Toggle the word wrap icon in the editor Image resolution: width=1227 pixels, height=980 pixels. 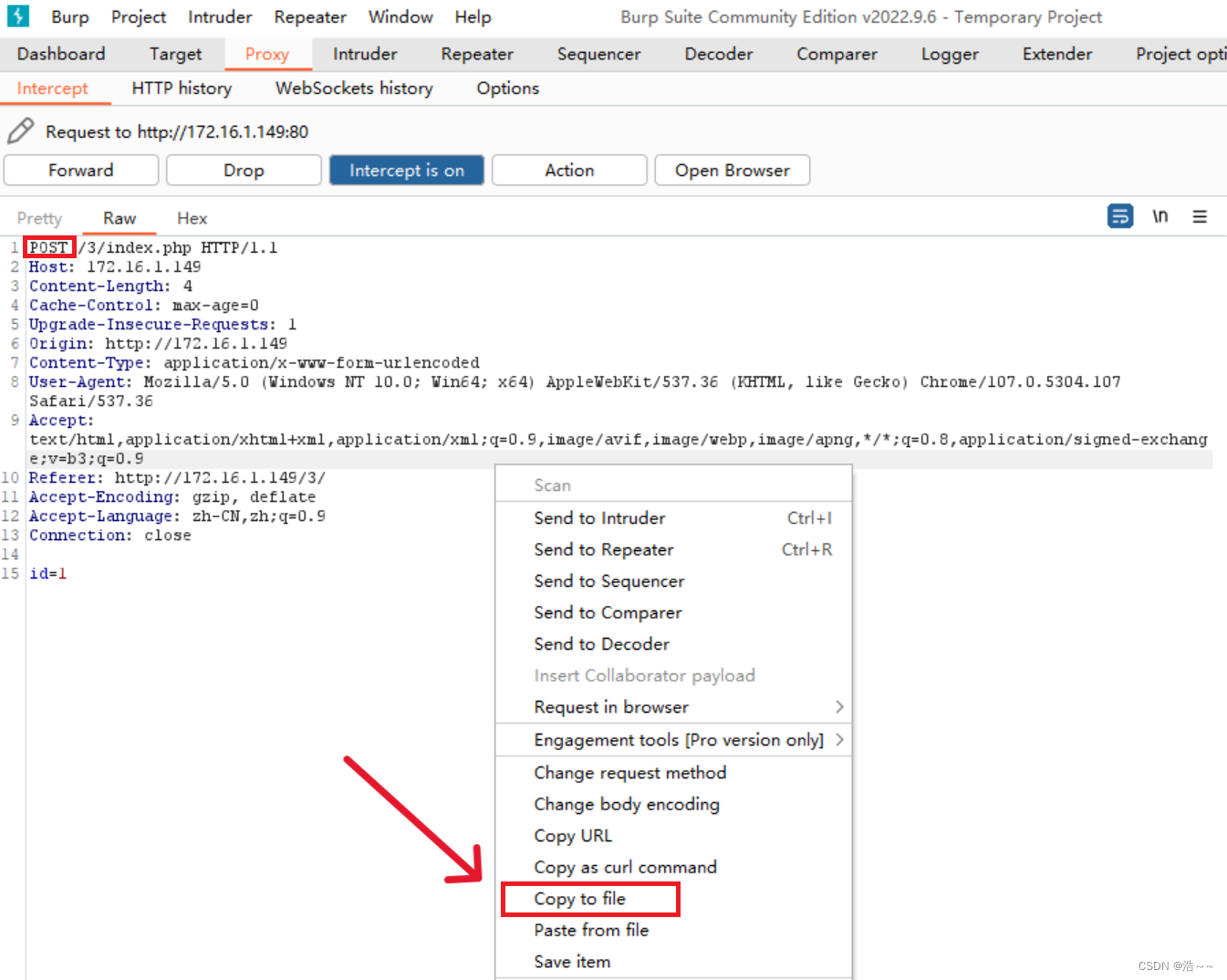(1120, 216)
